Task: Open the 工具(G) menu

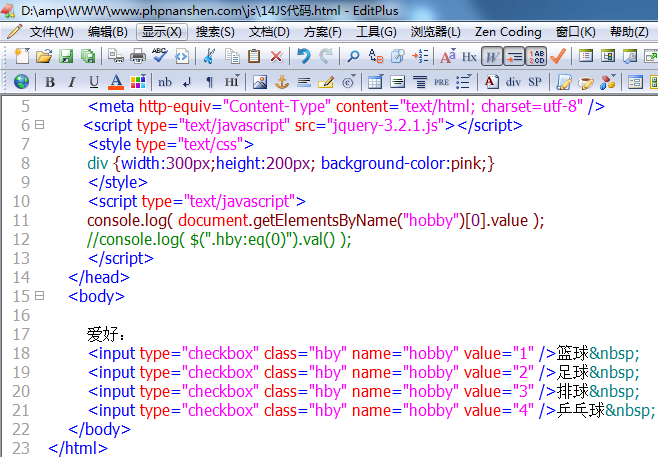Action: point(376,32)
